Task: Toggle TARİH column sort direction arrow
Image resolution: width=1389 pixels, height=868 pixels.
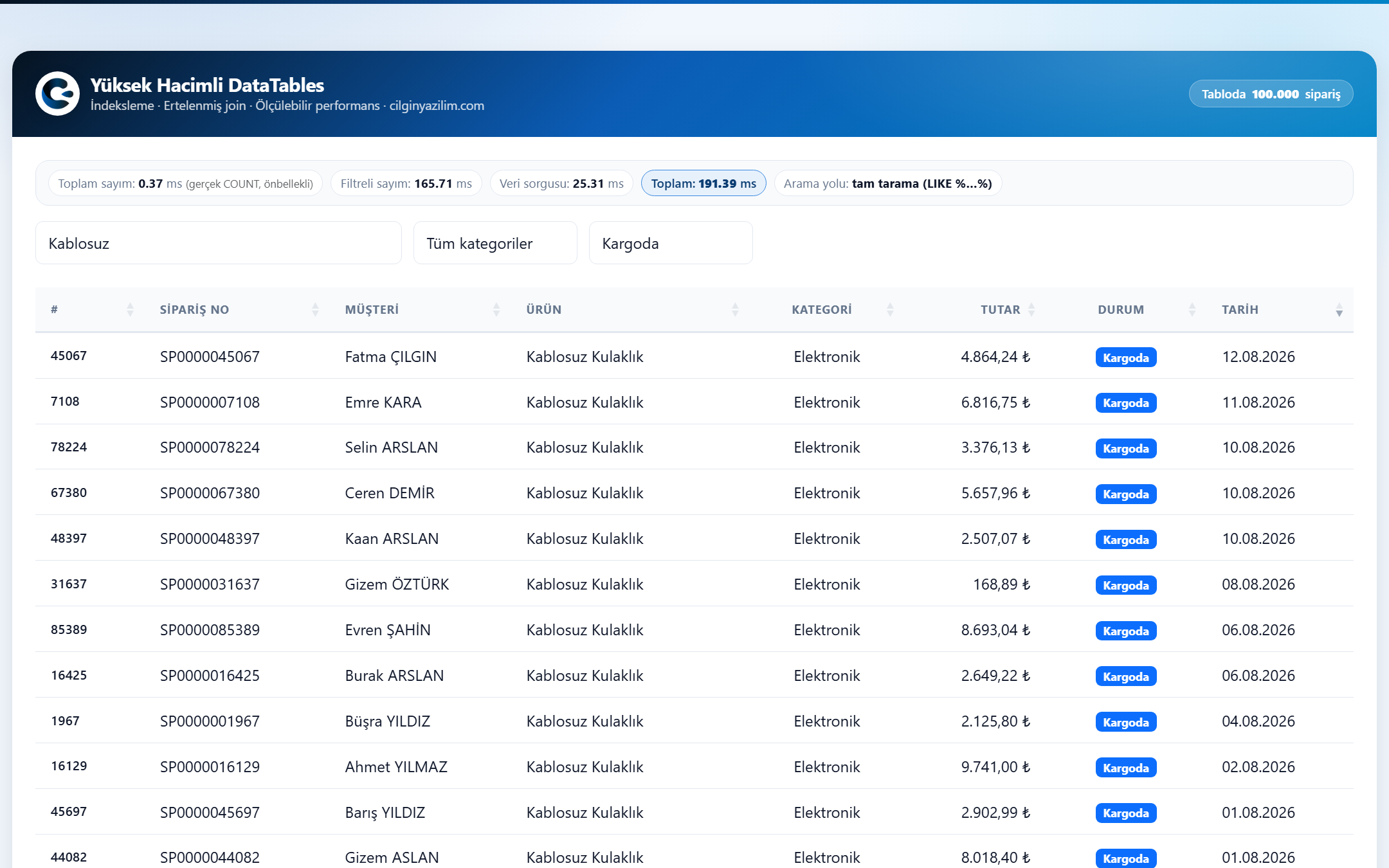Action: pyautogui.click(x=1339, y=310)
